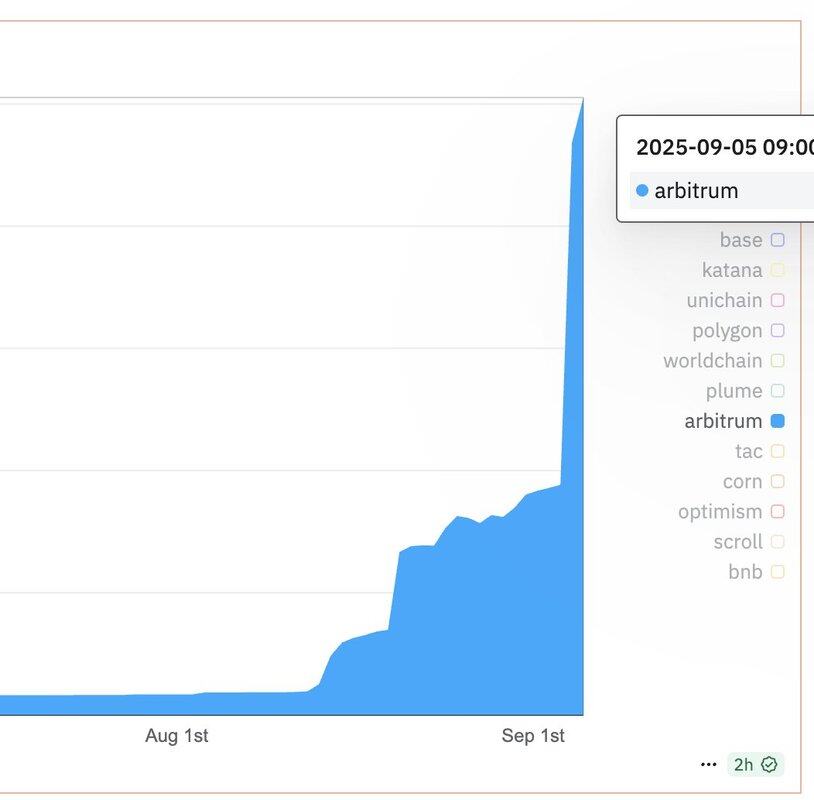This screenshot has width=814, height=800.
Task: Click the Sep 1st axis label
Action: coord(533,735)
